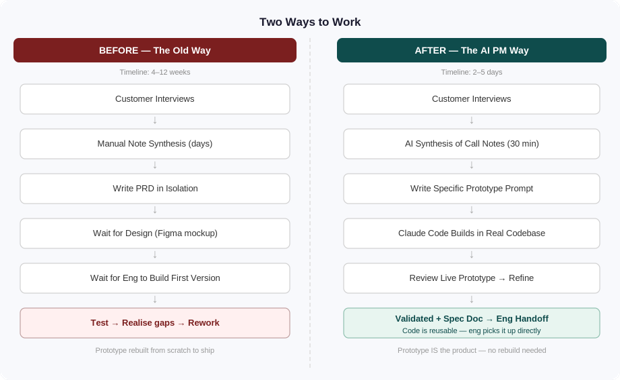Select the 'AFTER — The AI PM Way' header
The width and height of the screenshot is (620, 380).
click(x=471, y=50)
